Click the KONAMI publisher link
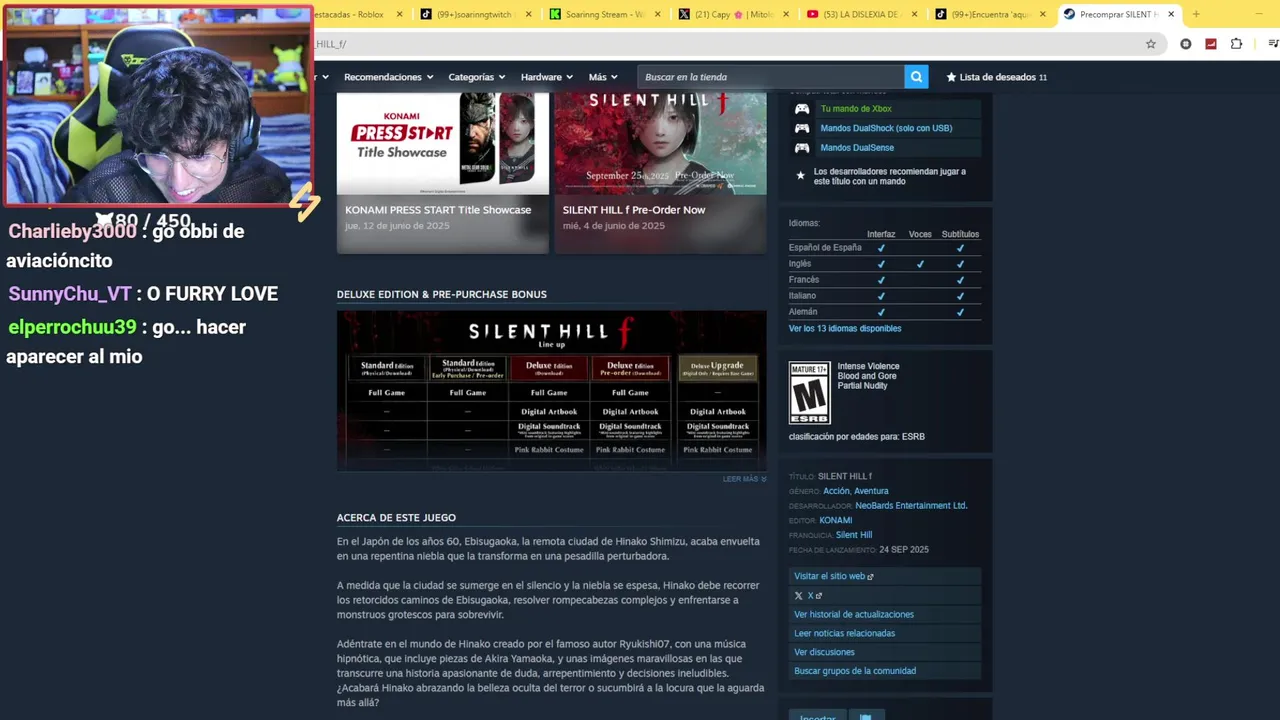 click(836, 520)
